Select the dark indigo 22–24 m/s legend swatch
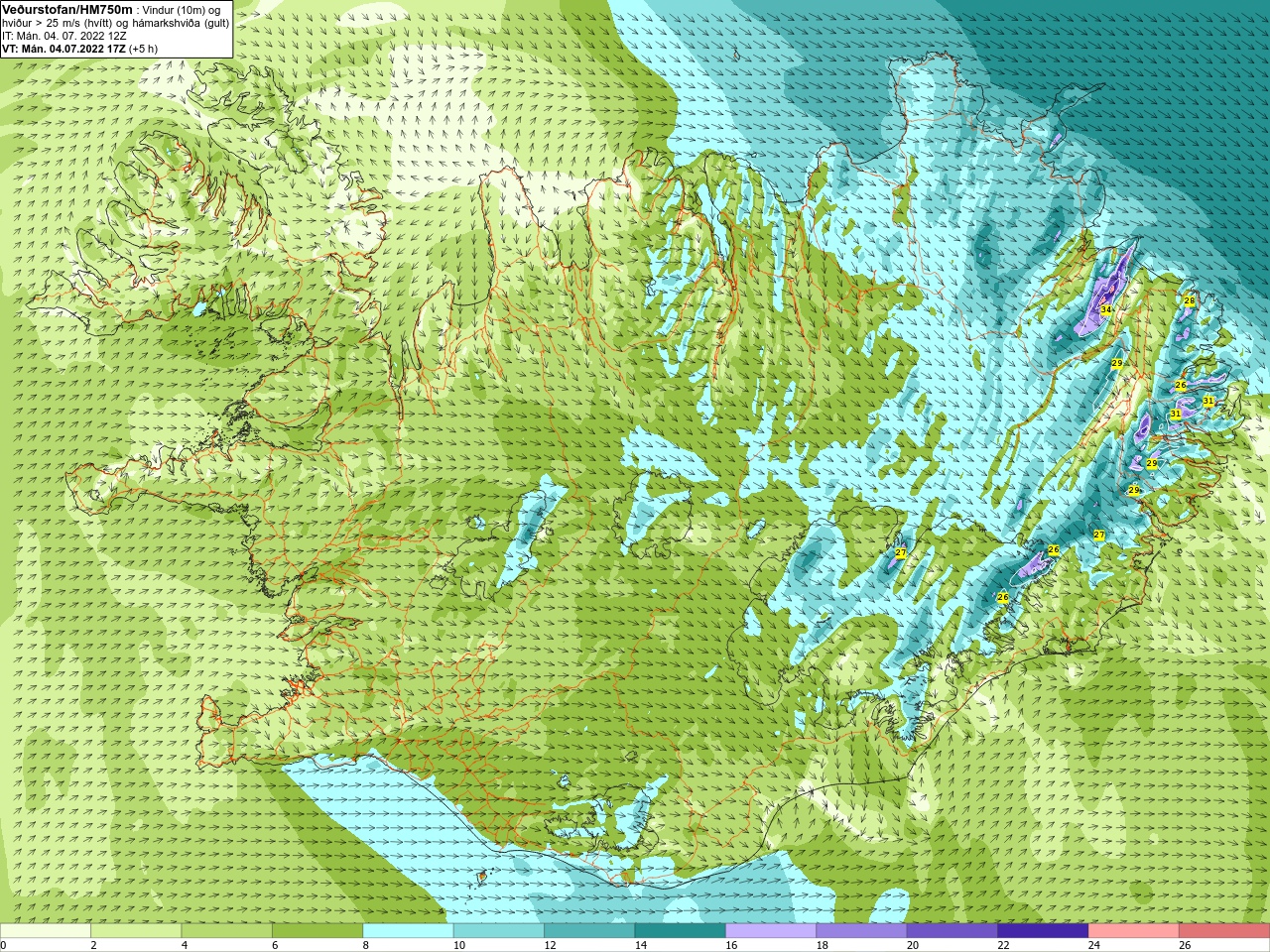The width and height of the screenshot is (1270, 952). click(x=1043, y=930)
